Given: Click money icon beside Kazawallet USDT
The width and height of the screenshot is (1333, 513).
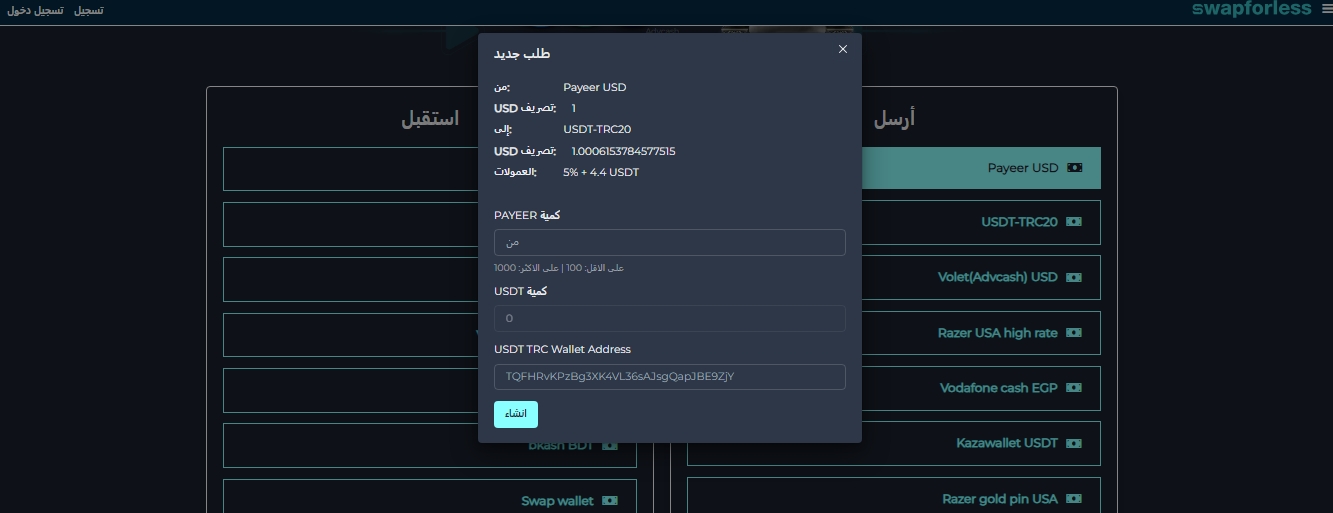Looking at the screenshot, I should point(1075,443).
